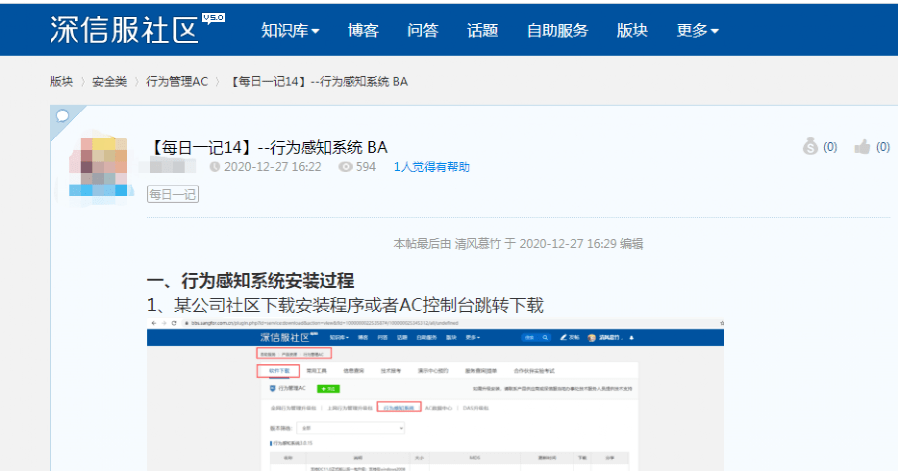
Task: Click the clock icon beside the post date
Action: (x=215, y=167)
